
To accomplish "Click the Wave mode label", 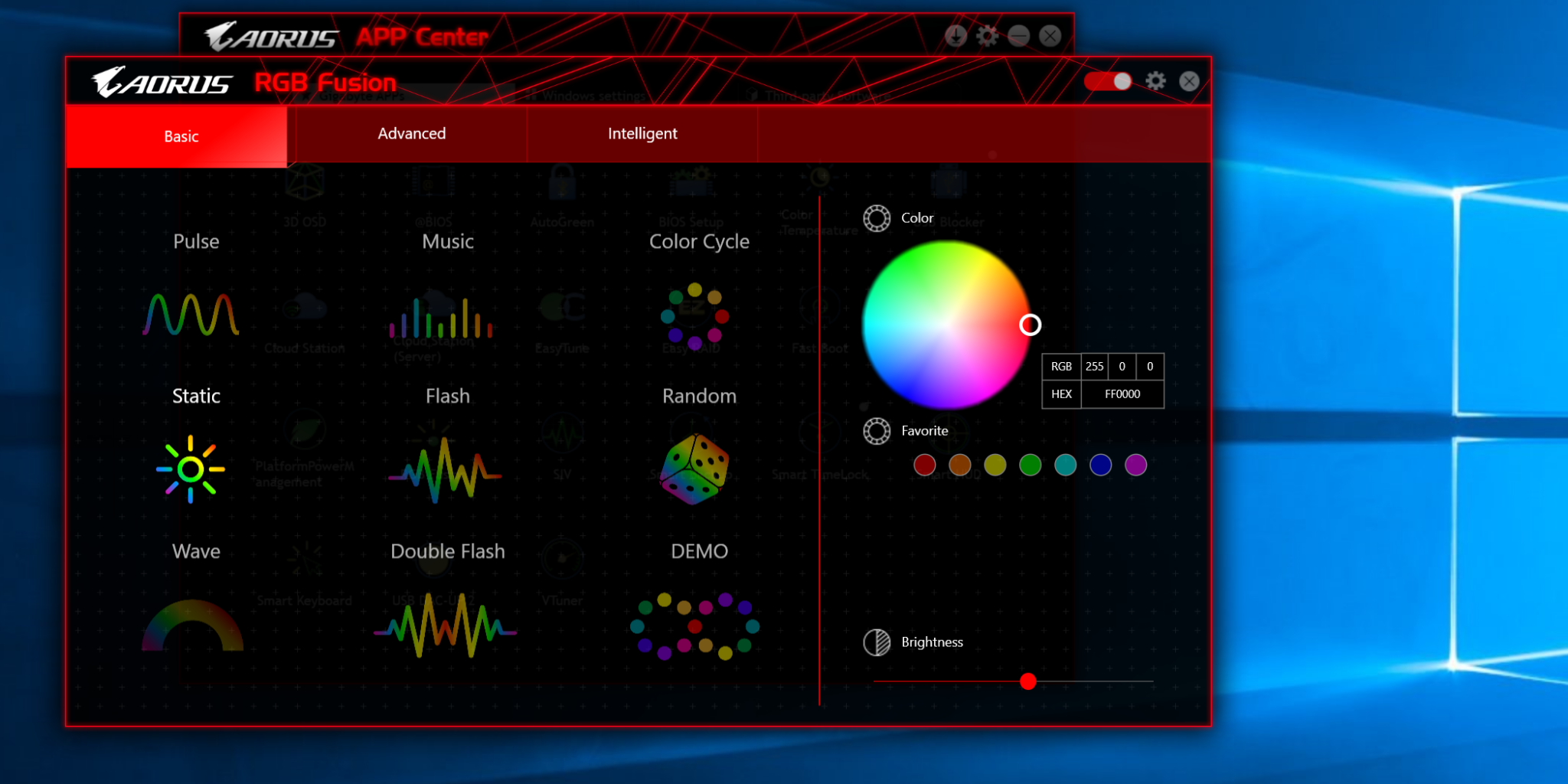I will [196, 552].
